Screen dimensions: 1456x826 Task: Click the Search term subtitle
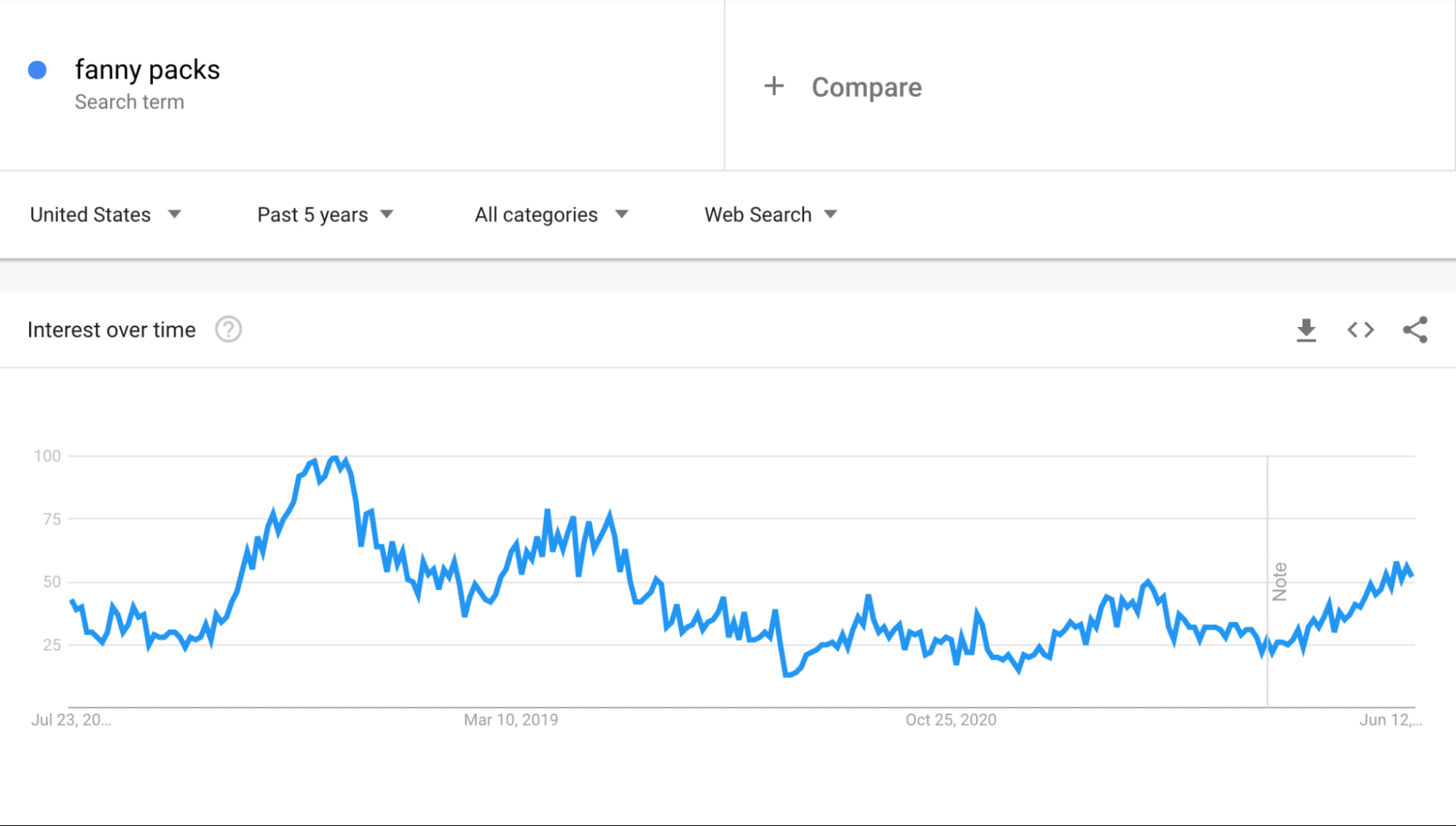(129, 102)
